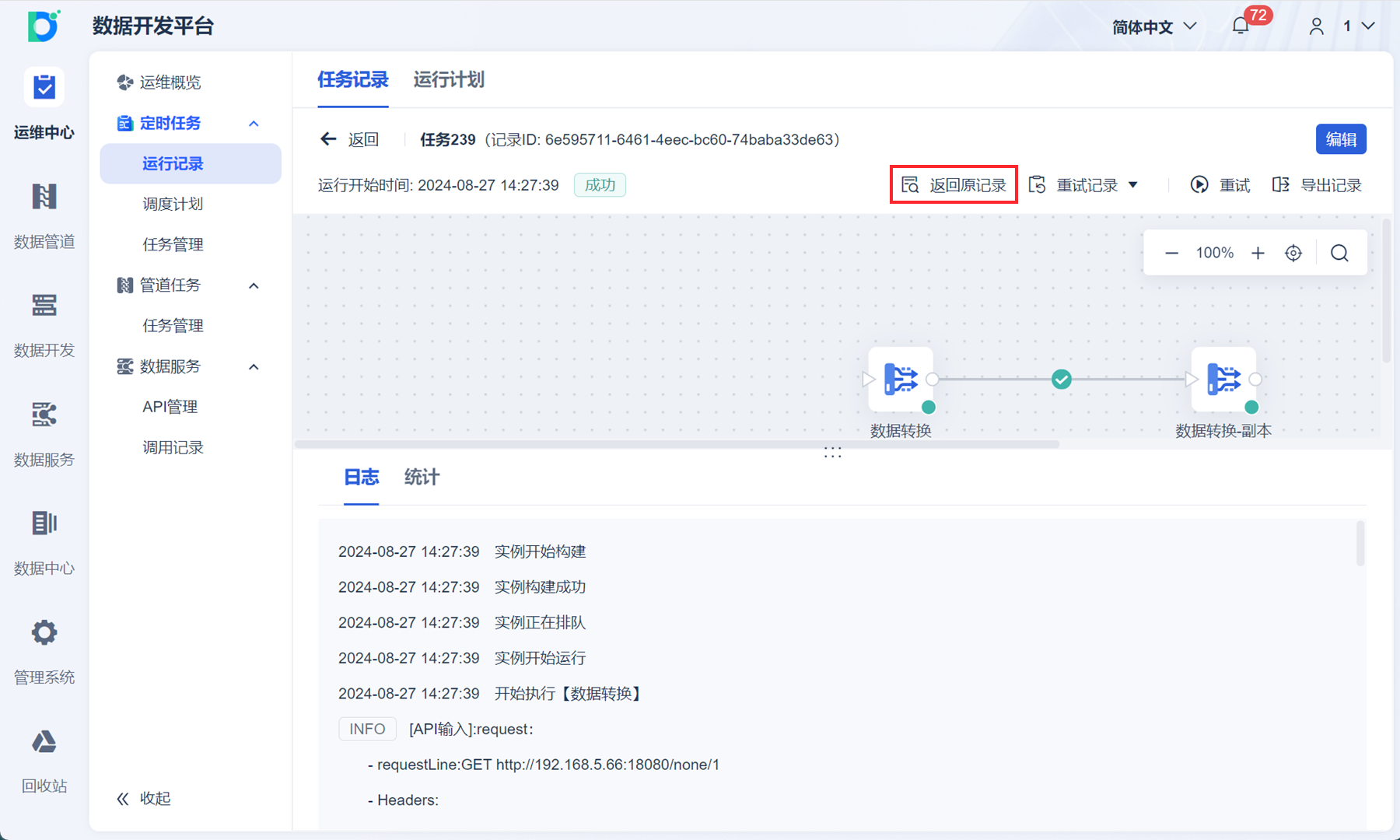Click the 收起 label in sidebar
Viewport: 1400px width, 840px height.
pos(156,799)
